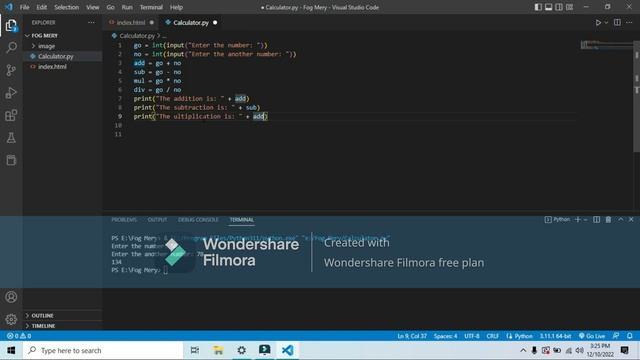Click Ln 9, Col 37 status
The height and width of the screenshot is (360, 640).
click(x=412, y=336)
